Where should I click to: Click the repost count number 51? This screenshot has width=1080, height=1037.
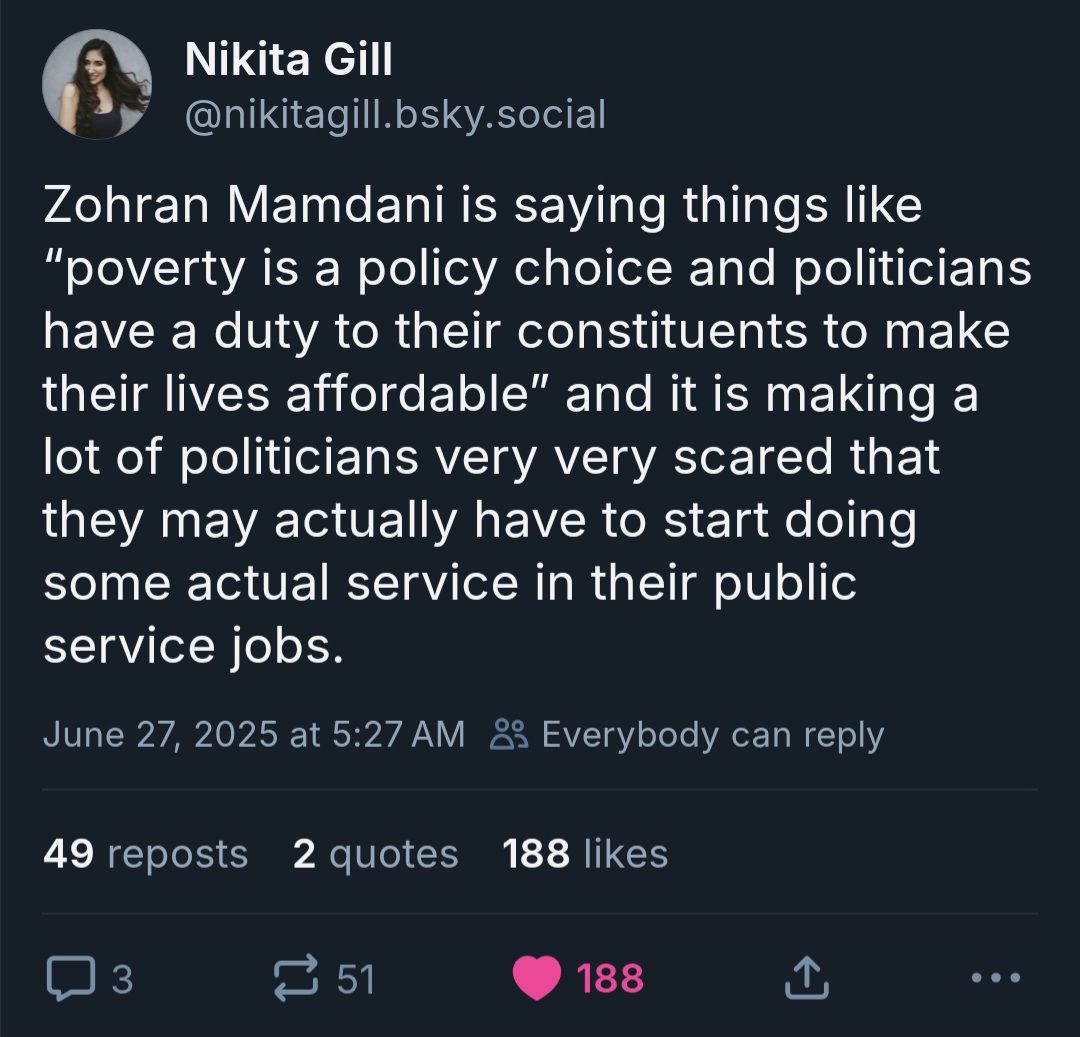click(x=355, y=978)
